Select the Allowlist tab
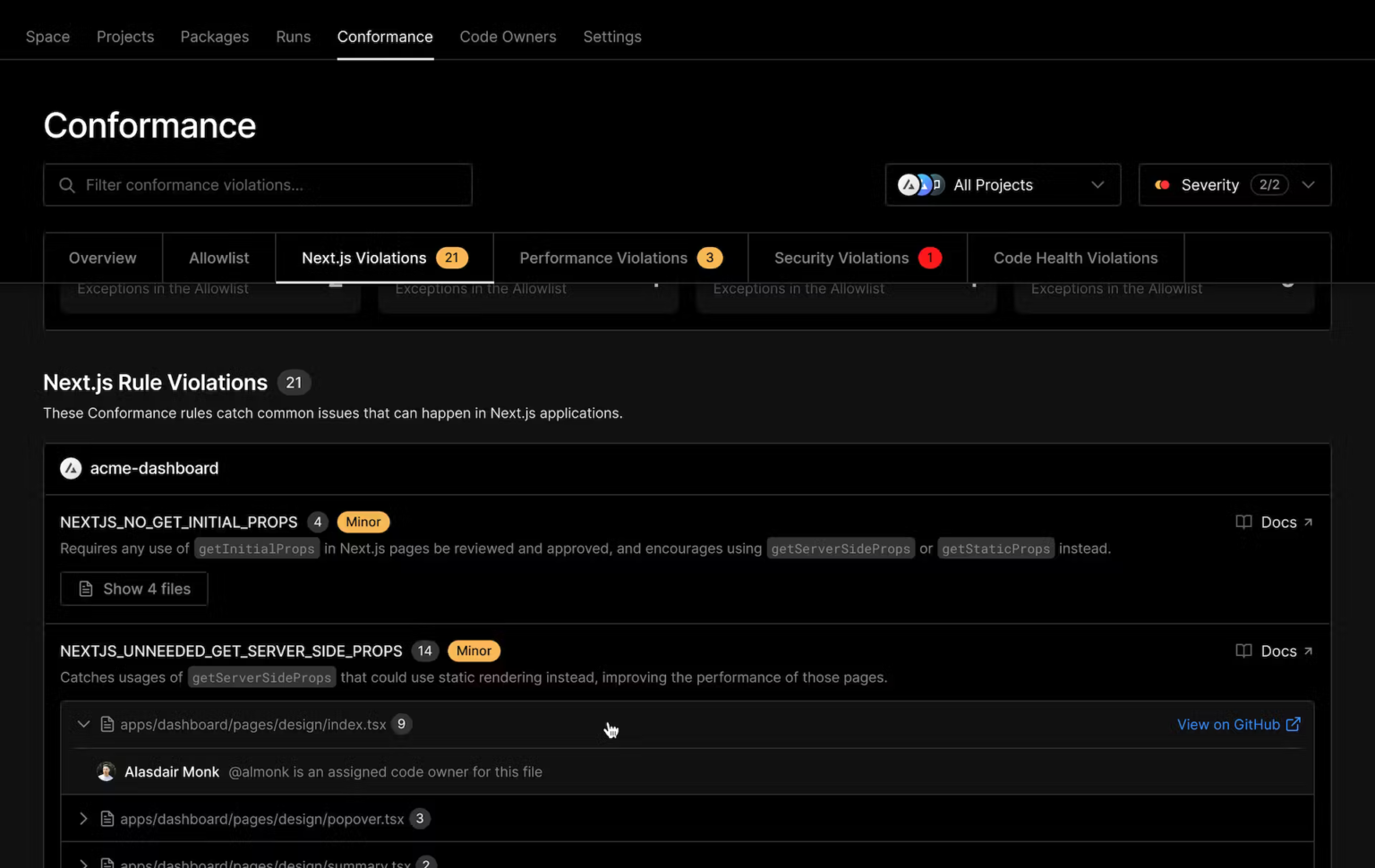Viewport: 1375px width, 868px height. point(218,258)
